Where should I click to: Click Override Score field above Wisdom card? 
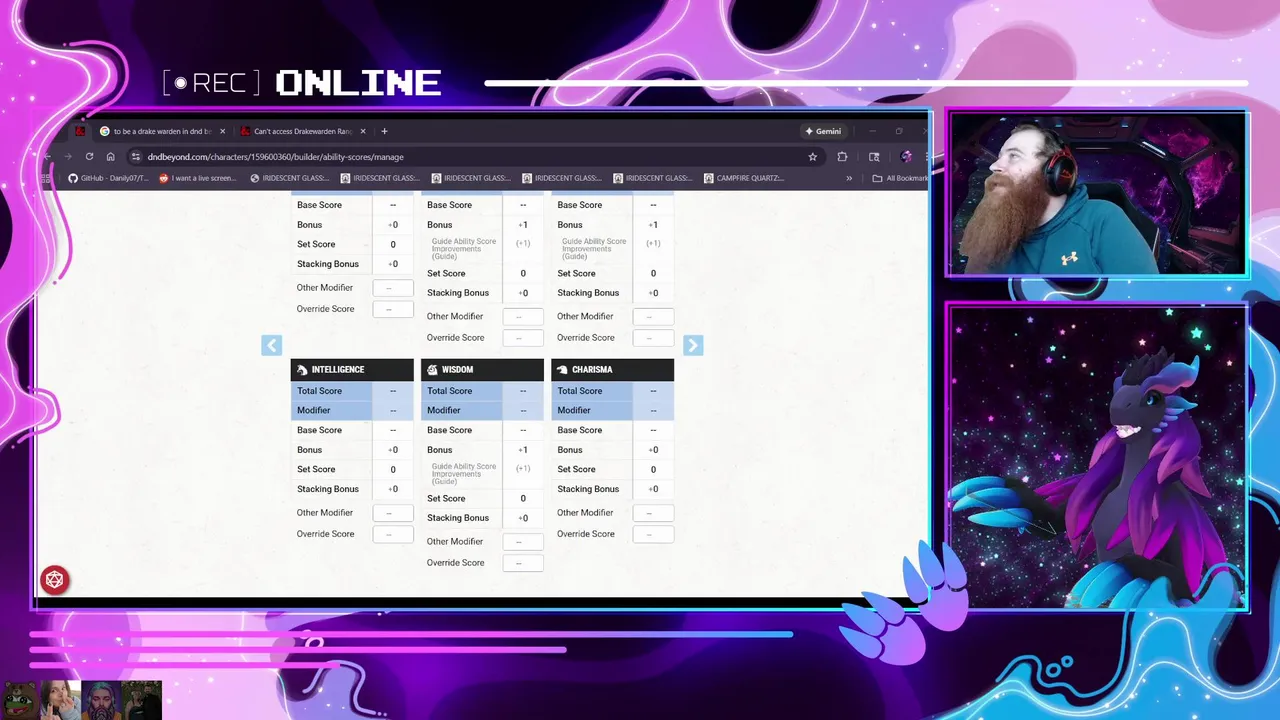pyautogui.click(x=523, y=338)
